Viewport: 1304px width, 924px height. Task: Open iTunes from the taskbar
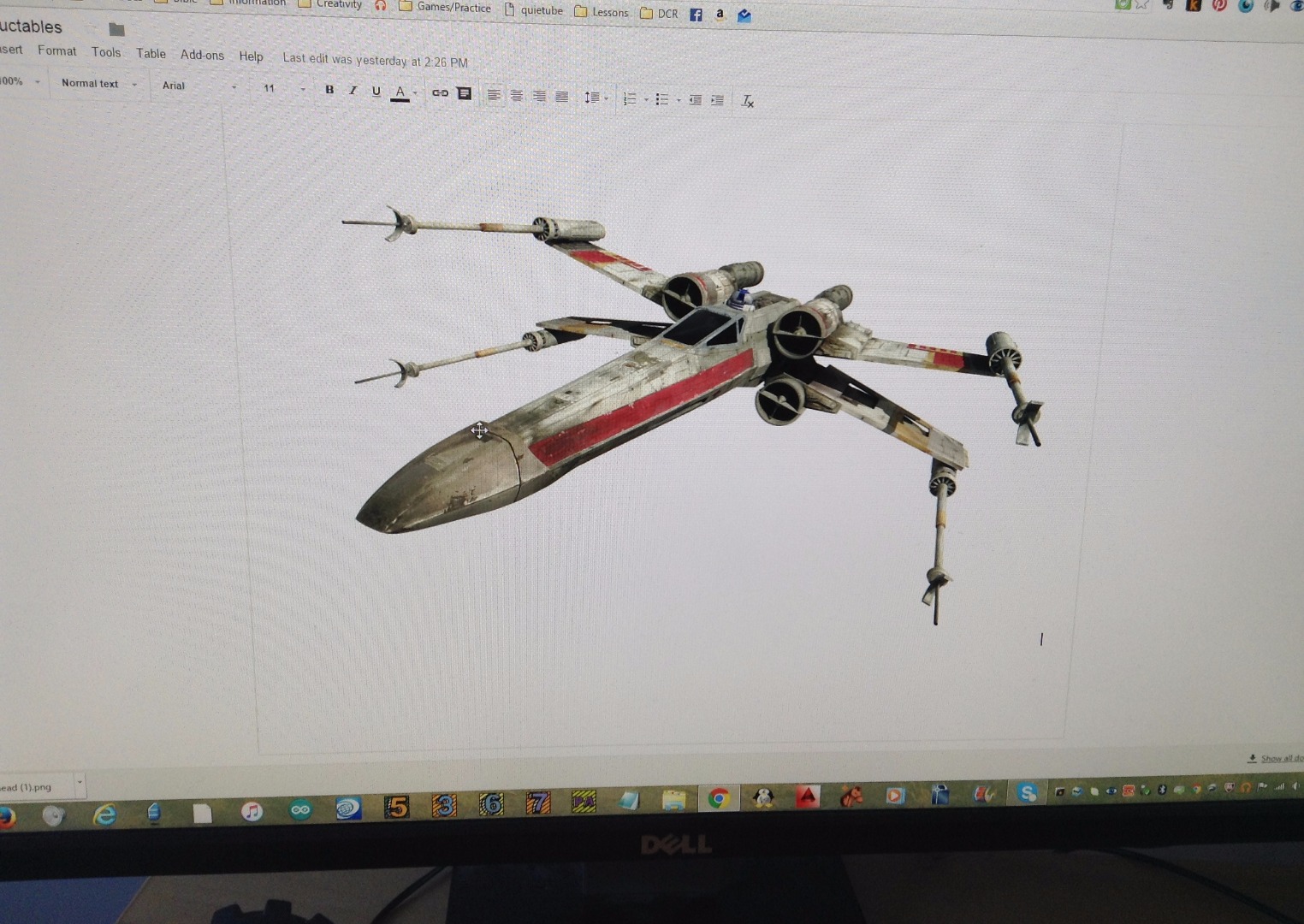tap(252, 811)
